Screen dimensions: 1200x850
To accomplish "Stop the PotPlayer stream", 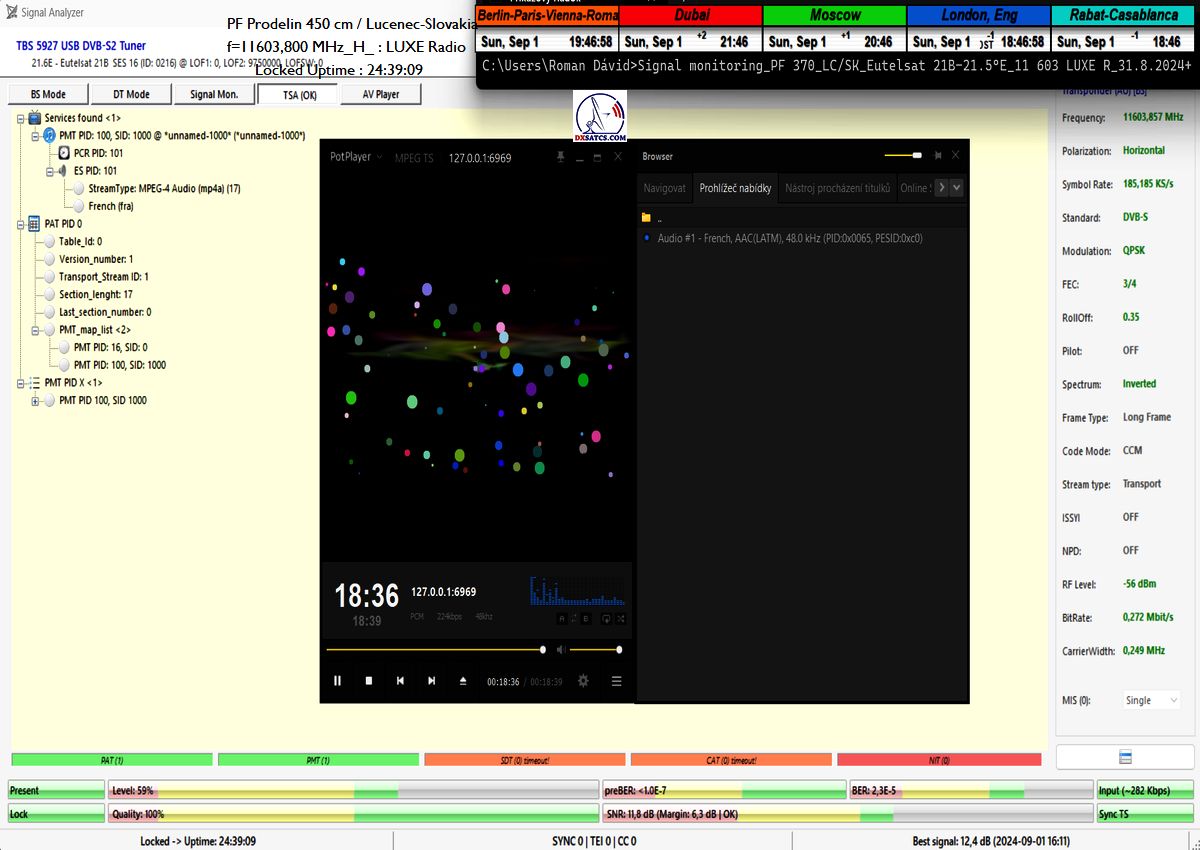I will click(x=368, y=681).
